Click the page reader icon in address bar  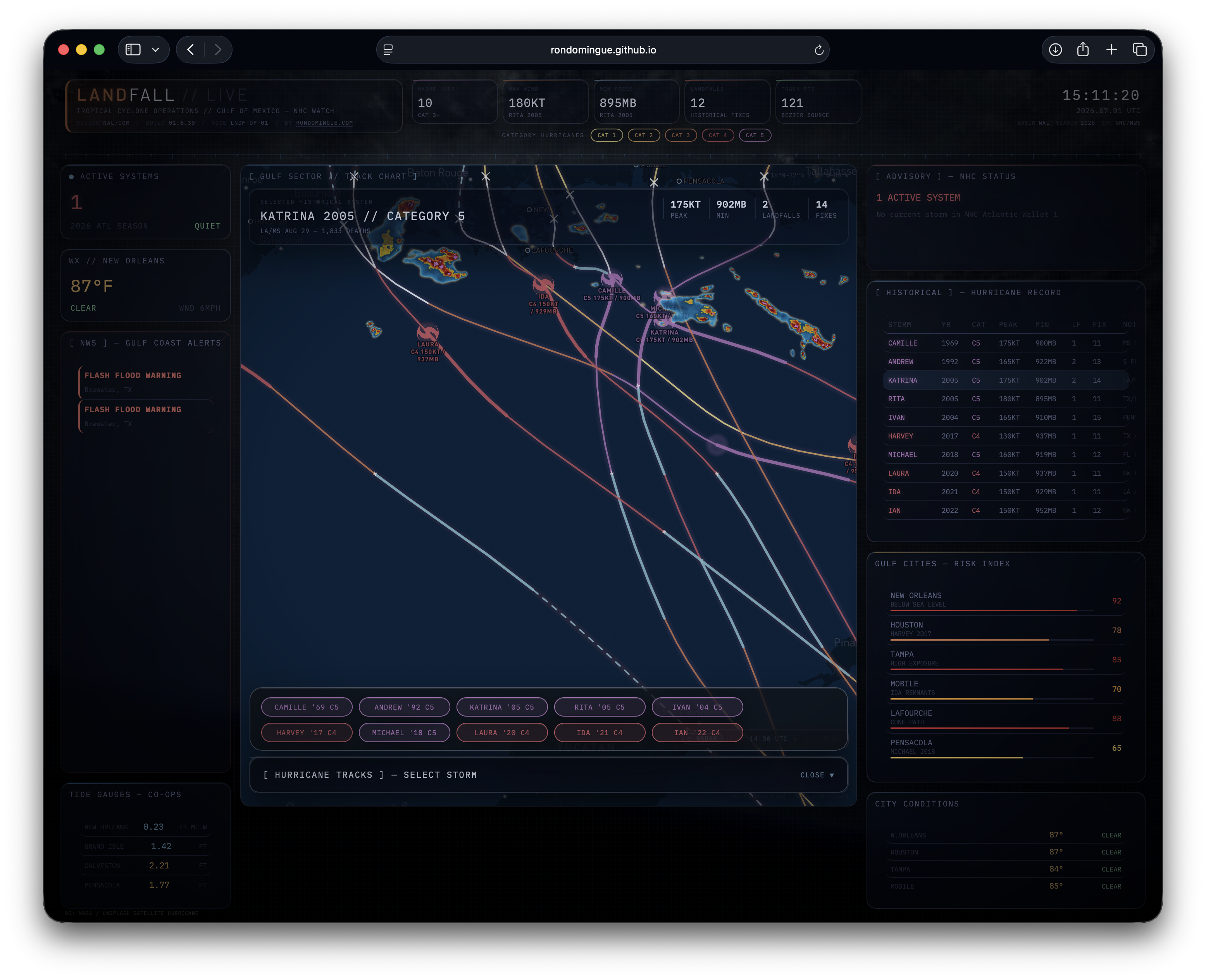388,50
